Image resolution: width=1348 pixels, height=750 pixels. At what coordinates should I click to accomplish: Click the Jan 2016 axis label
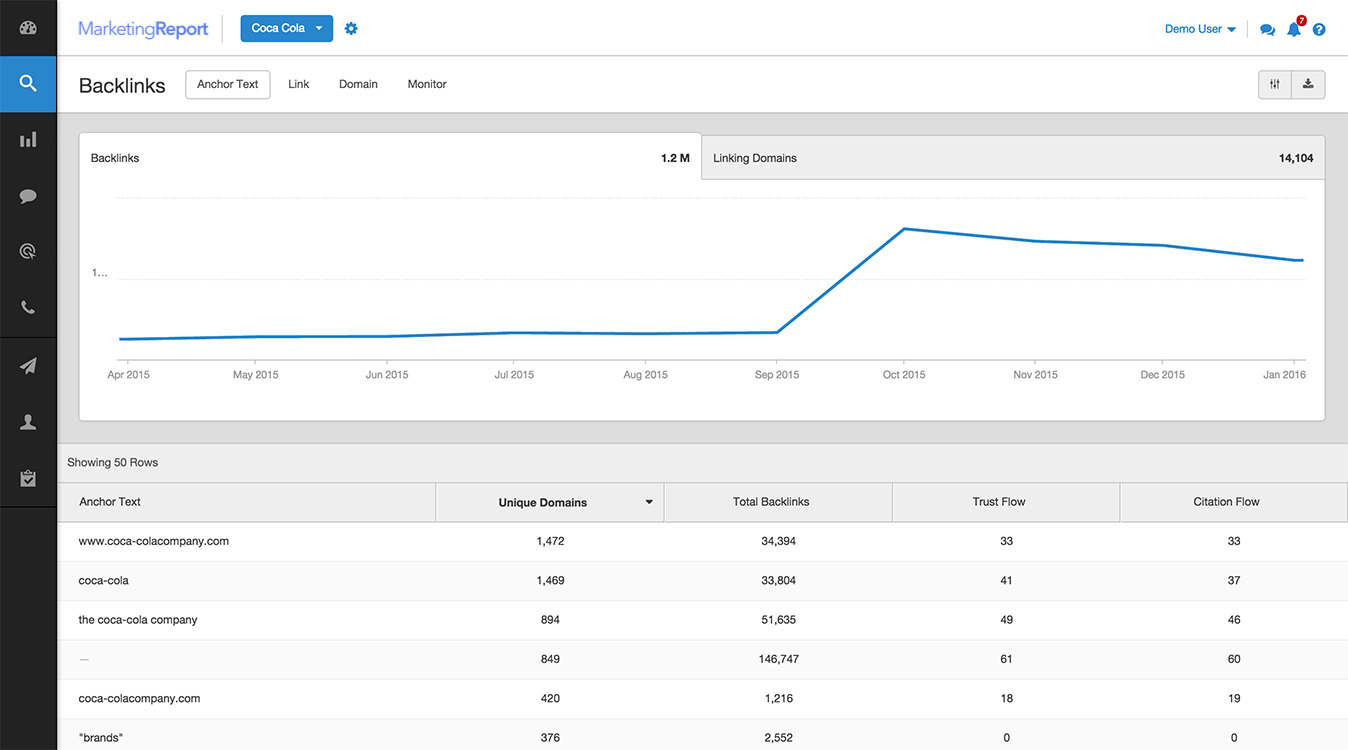[1284, 375]
